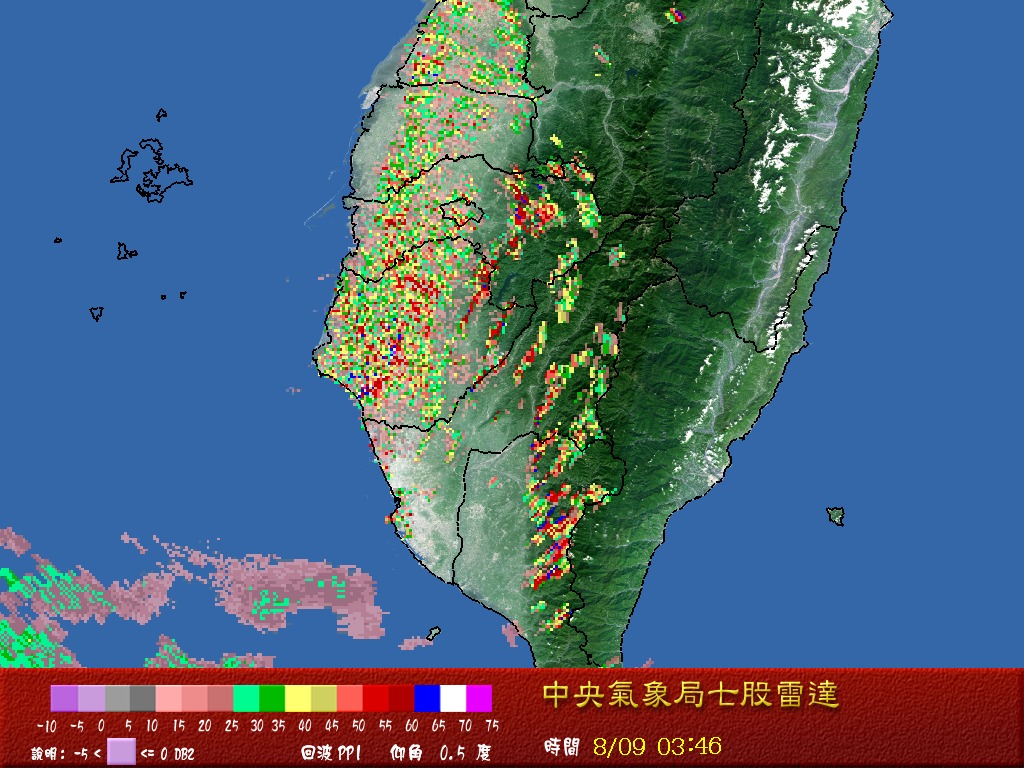The width and height of the screenshot is (1024, 768).
Task: Select the dark gray 5-10 dBZ swatch
Action: pyautogui.click(x=142, y=698)
